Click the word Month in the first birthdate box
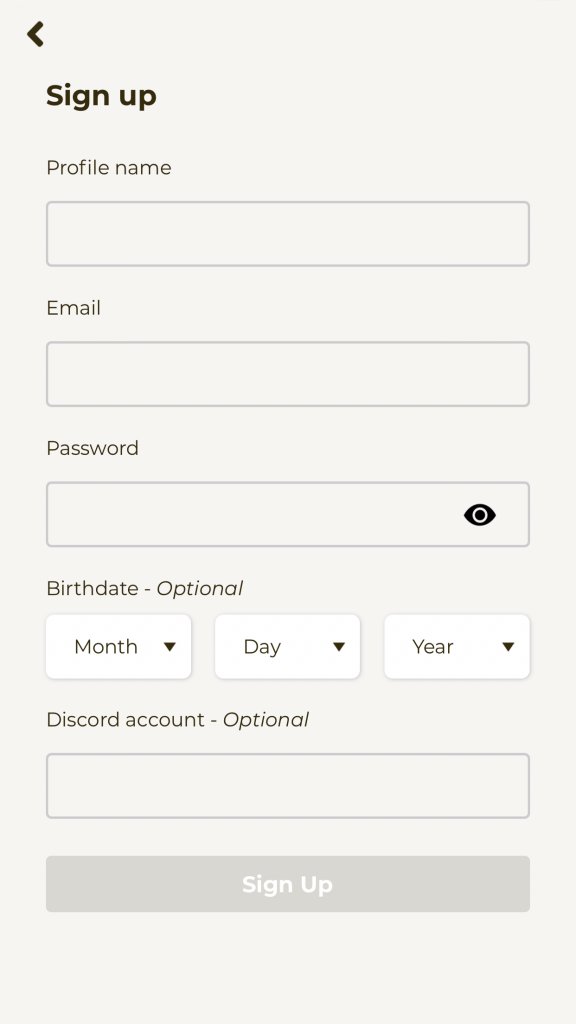The image size is (576, 1024). [x=106, y=647]
